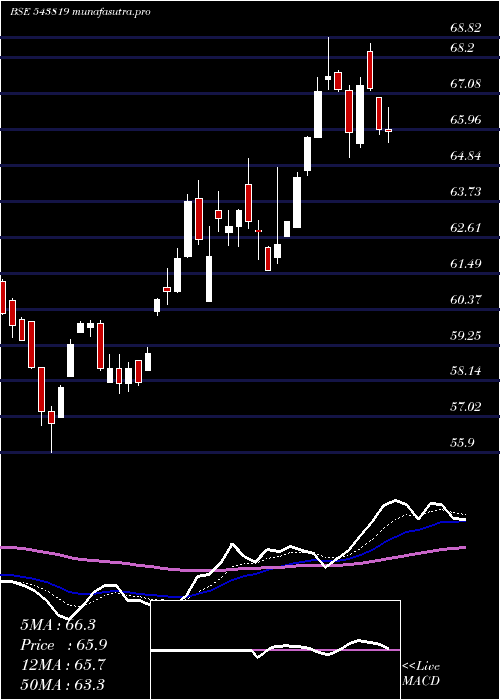Image resolution: width=500 pixels, height=700 pixels.
Task: Click the 50MA : 63.3 legend value
Action: [63, 684]
